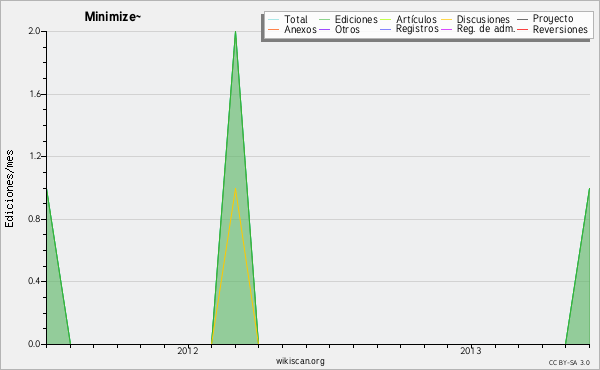Click the green peak at 2.0 edits
Viewport: 600px width, 370px height.
(x=235, y=32)
